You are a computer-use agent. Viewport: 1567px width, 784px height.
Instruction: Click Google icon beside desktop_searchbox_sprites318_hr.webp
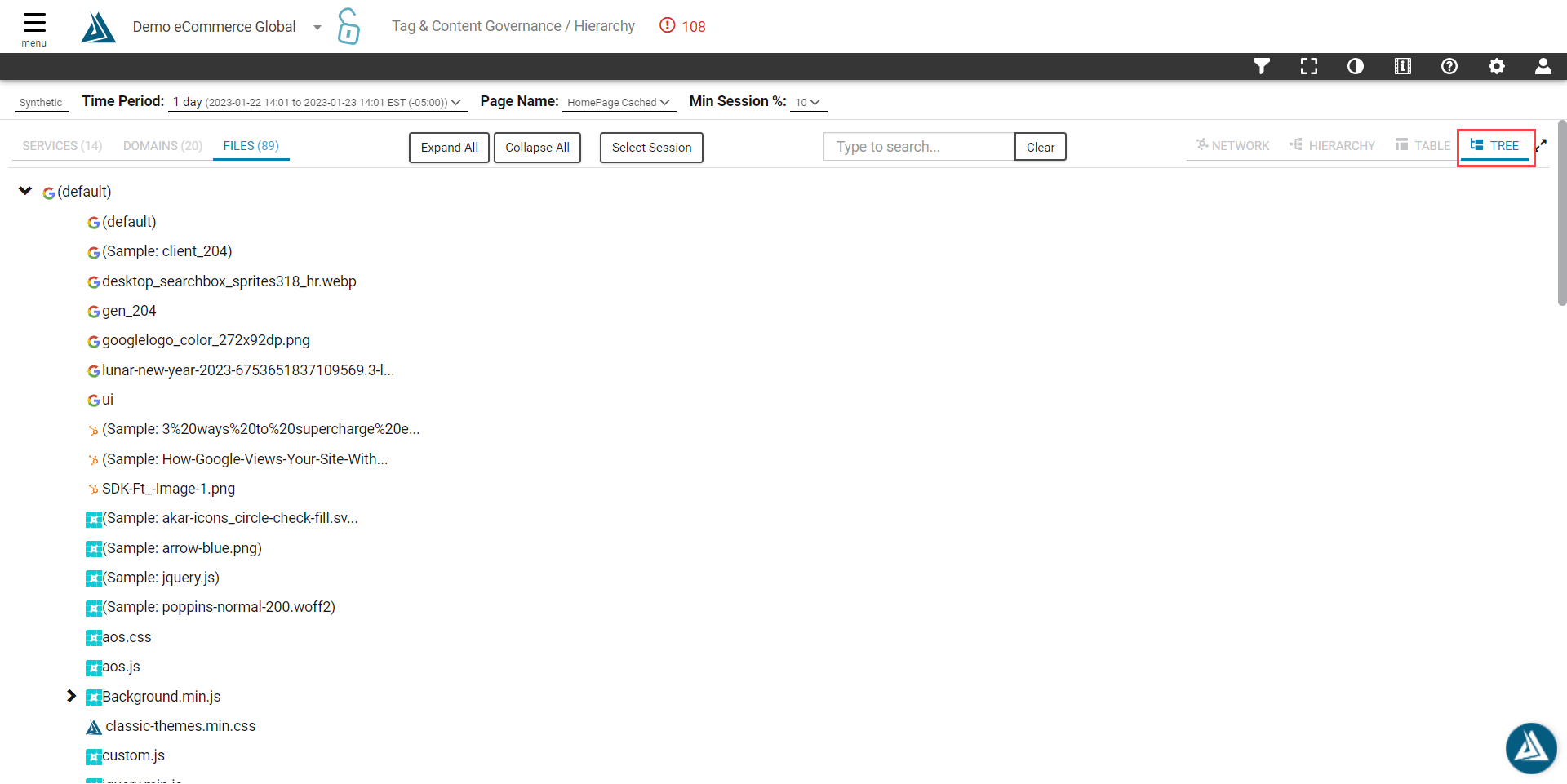(94, 282)
